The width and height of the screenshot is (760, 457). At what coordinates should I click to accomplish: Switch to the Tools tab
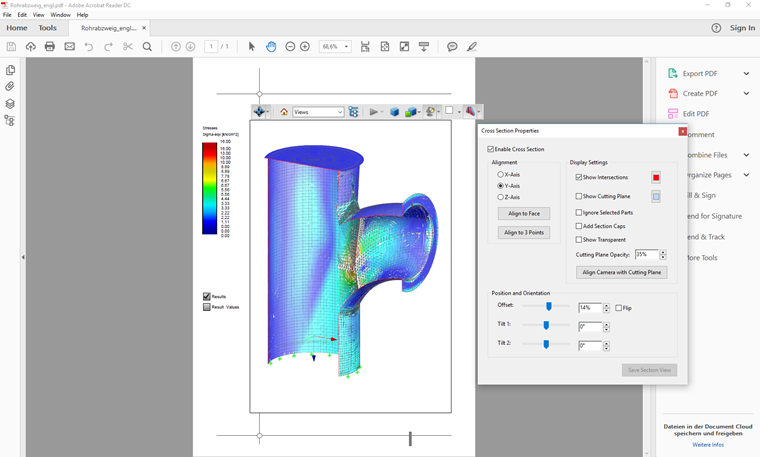47,28
